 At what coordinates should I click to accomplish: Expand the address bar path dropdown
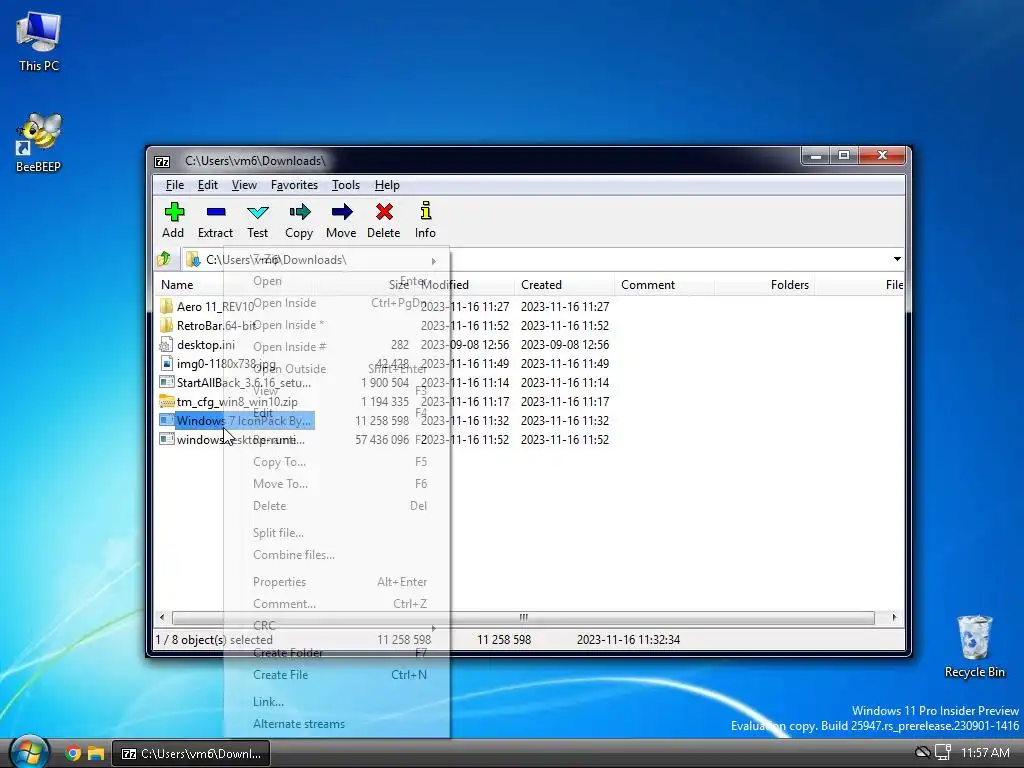coord(897,259)
